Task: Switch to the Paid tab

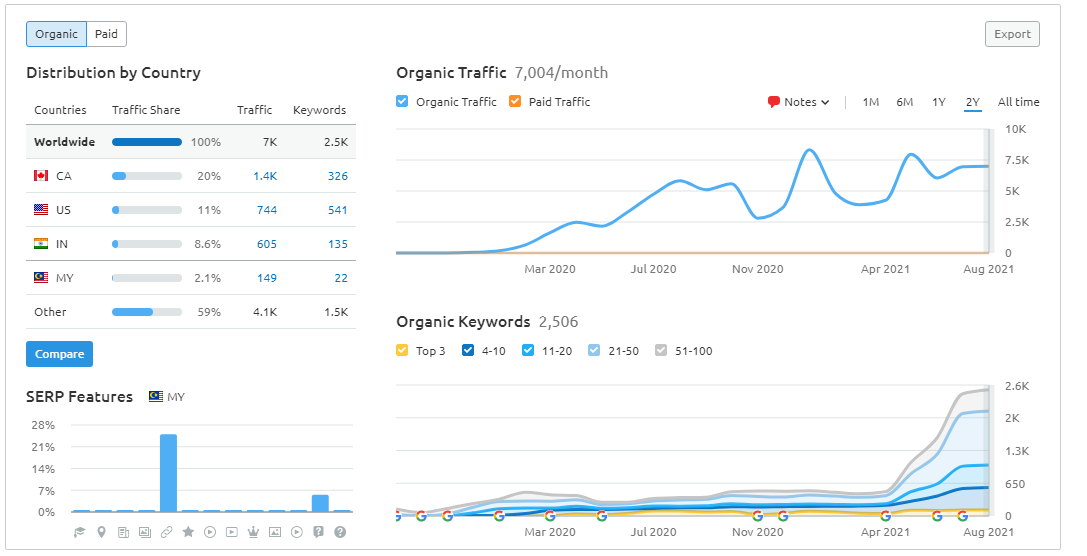Action: 106,34
